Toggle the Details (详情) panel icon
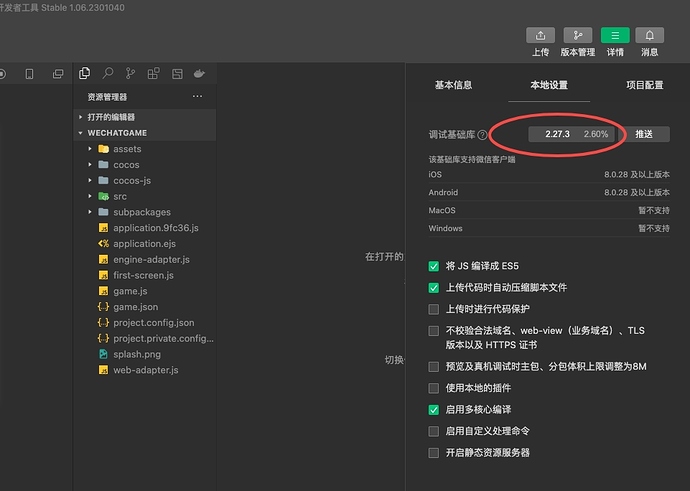 point(615,35)
